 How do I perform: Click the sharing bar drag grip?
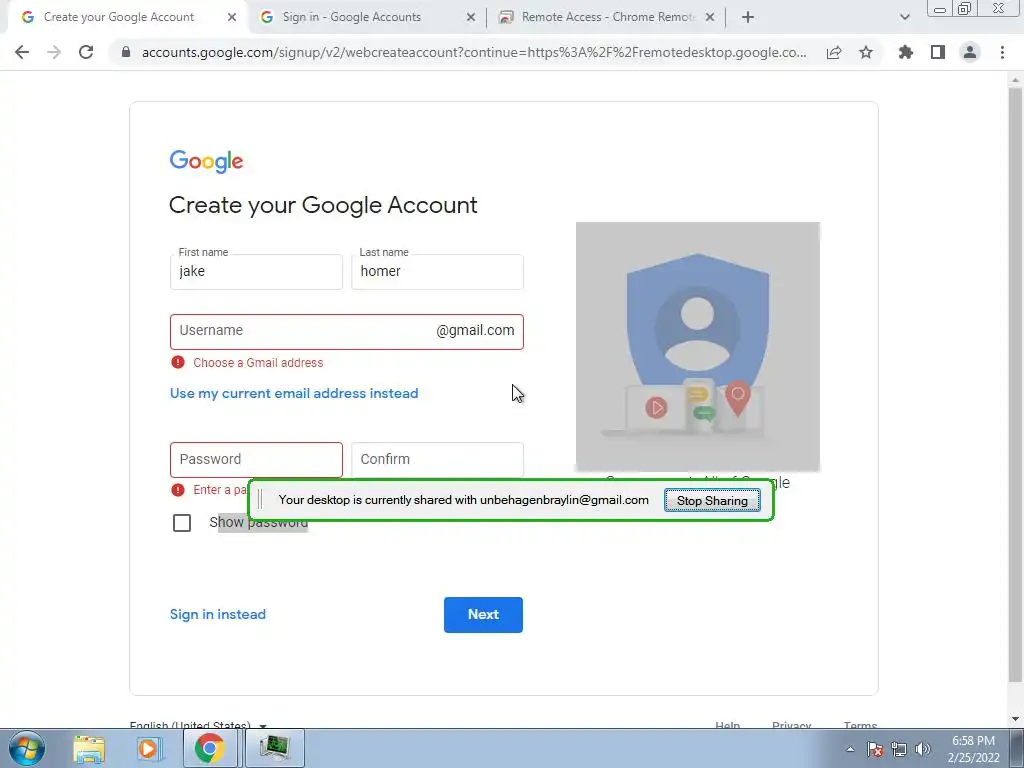click(260, 500)
